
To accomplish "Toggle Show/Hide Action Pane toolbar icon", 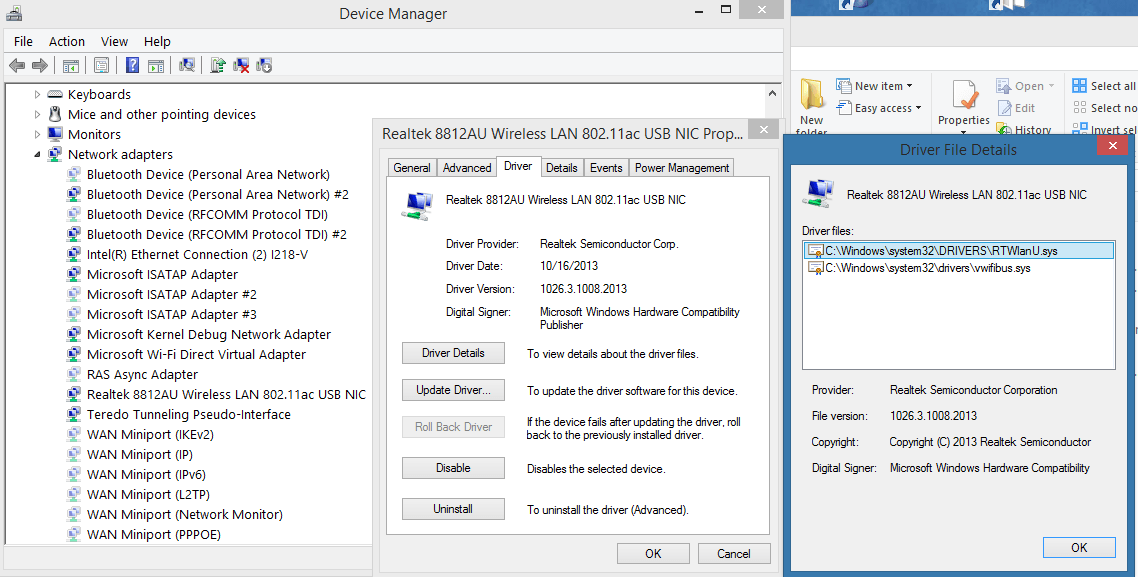I will 156,65.
